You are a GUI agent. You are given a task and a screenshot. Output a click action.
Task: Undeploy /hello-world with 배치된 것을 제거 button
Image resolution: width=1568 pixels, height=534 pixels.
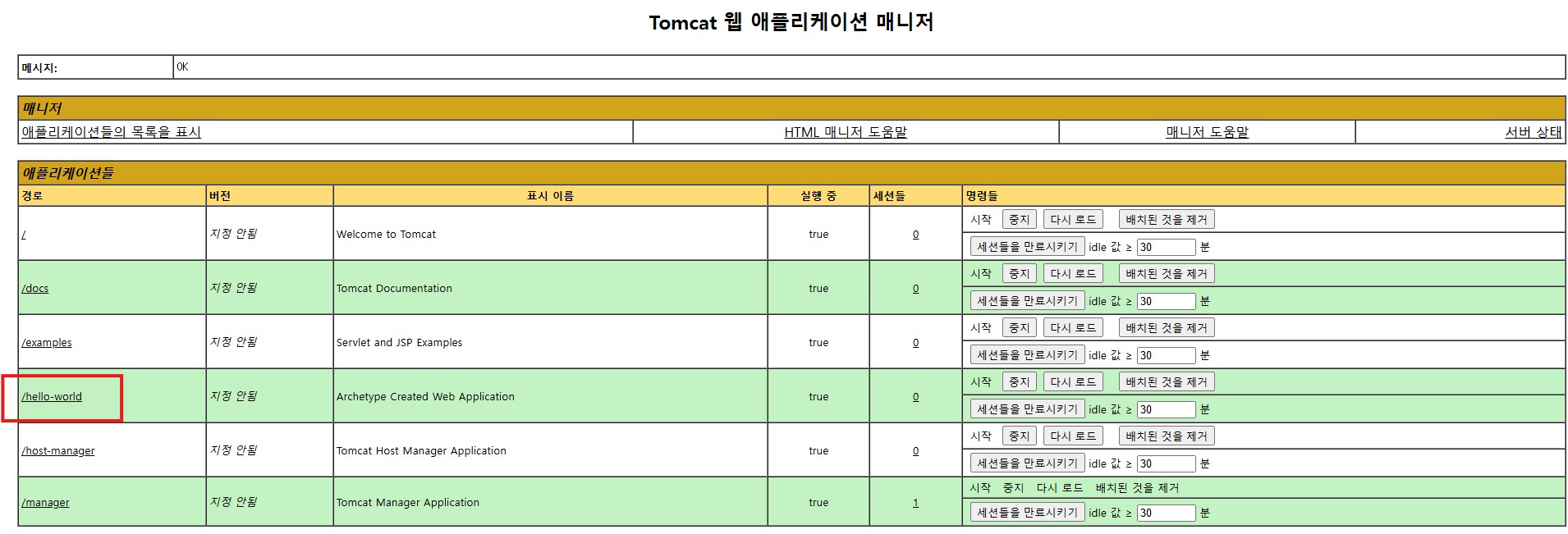pos(1167,382)
